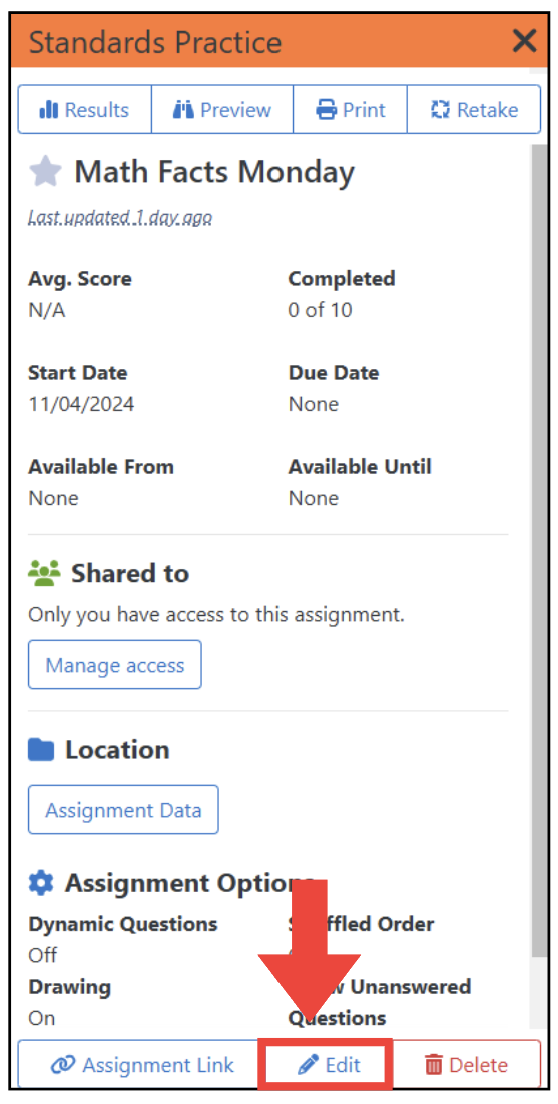Click the pencil Edit icon
The width and height of the screenshot is (558, 1104).
tap(308, 1065)
